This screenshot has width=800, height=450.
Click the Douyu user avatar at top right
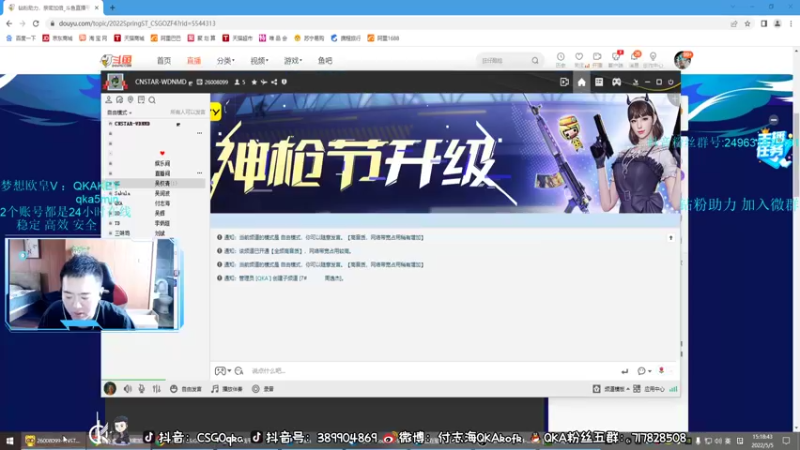coord(683,60)
